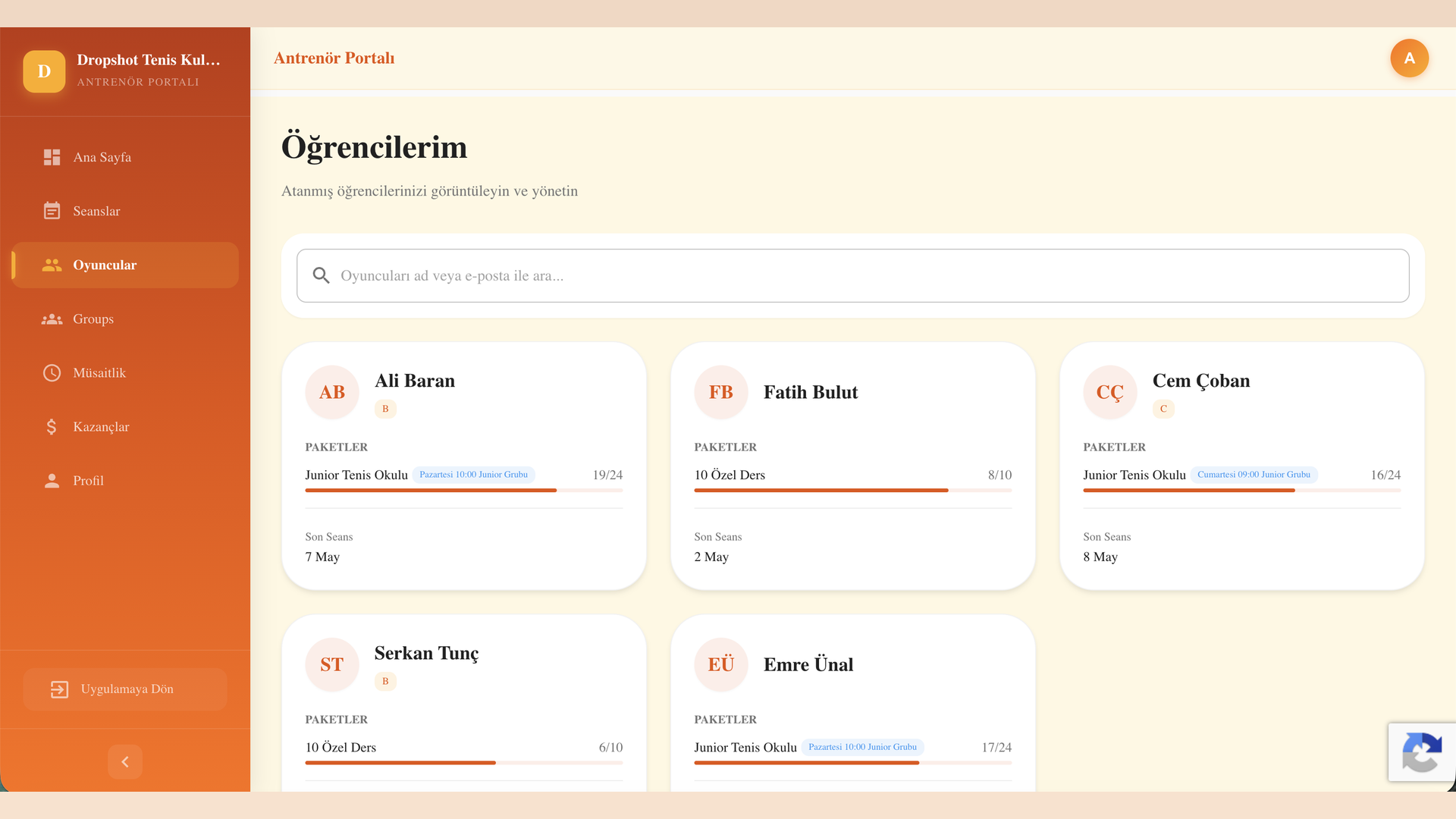Click the Seanslar calendar icon

(x=52, y=211)
